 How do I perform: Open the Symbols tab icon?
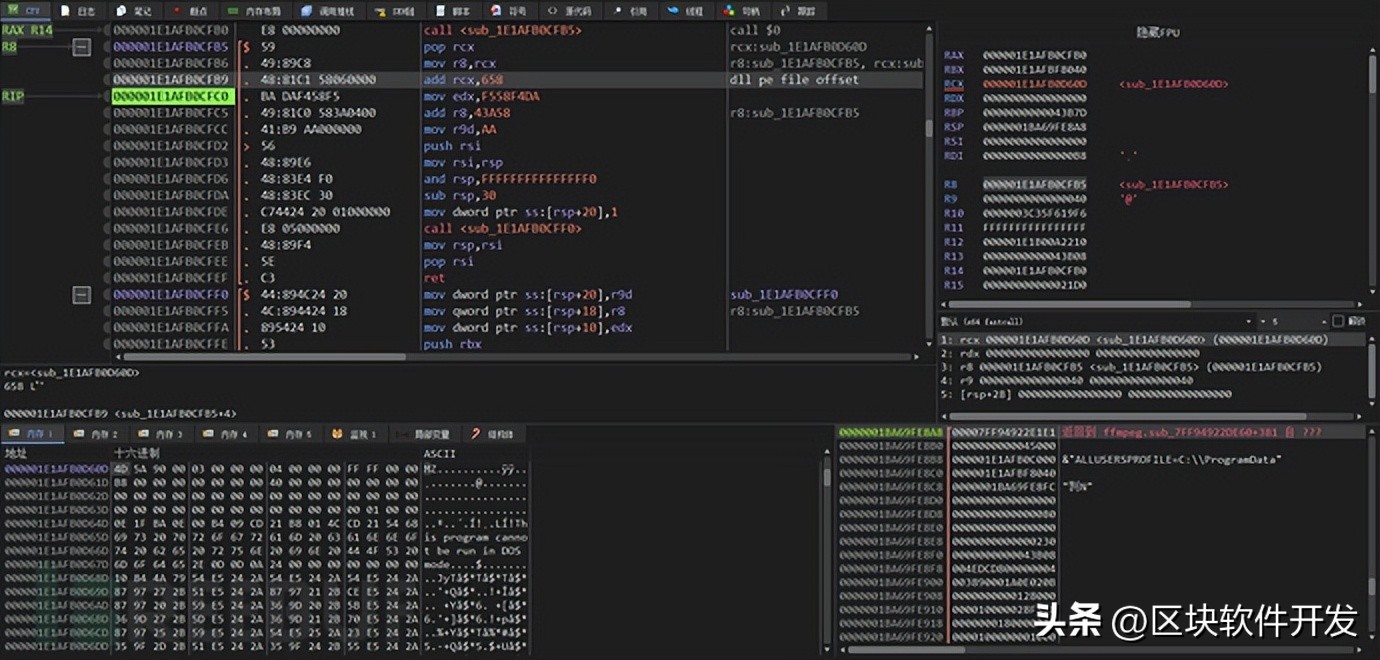coord(495,11)
